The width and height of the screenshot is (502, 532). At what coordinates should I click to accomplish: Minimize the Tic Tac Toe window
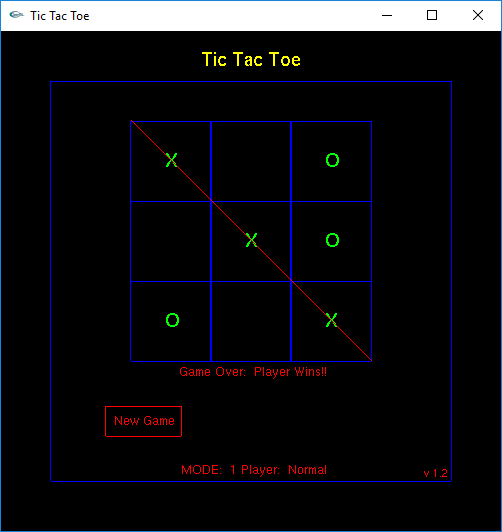(x=387, y=15)
